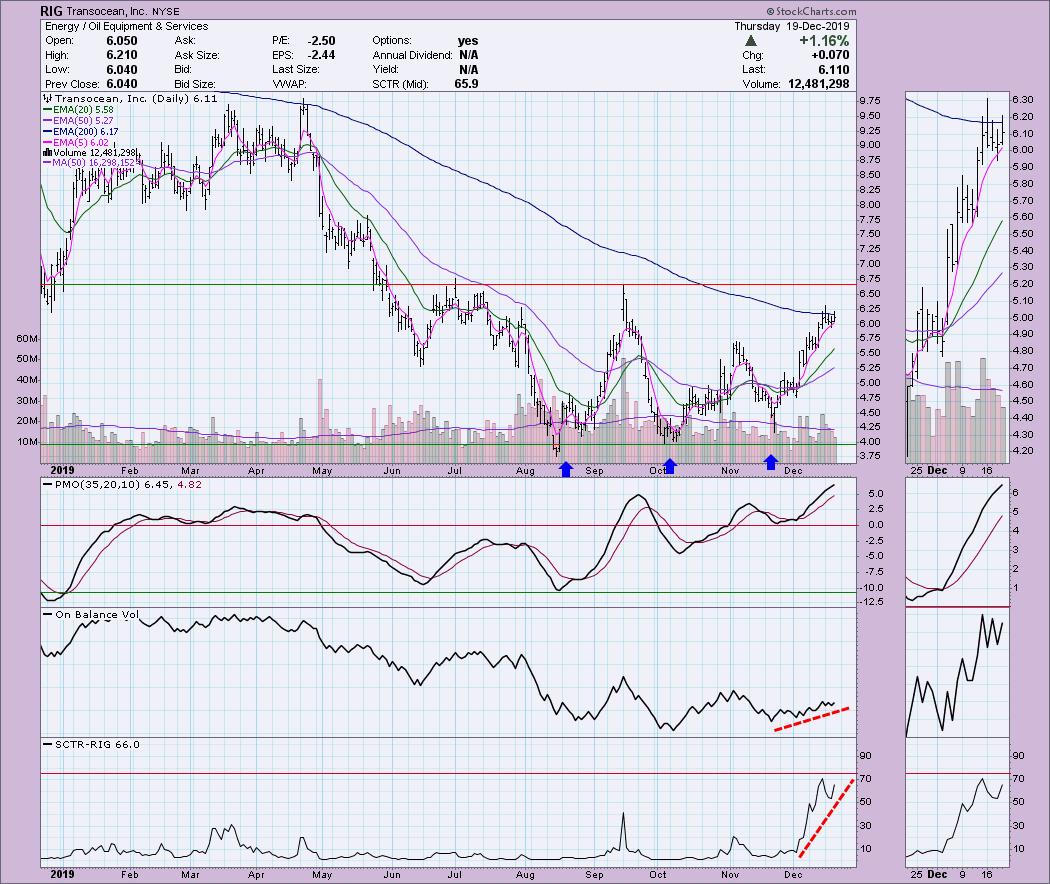Click the Prev Close value 6.040
Image resolution: width=1050 pixels, height=884 pixels.
click(121, 84)
